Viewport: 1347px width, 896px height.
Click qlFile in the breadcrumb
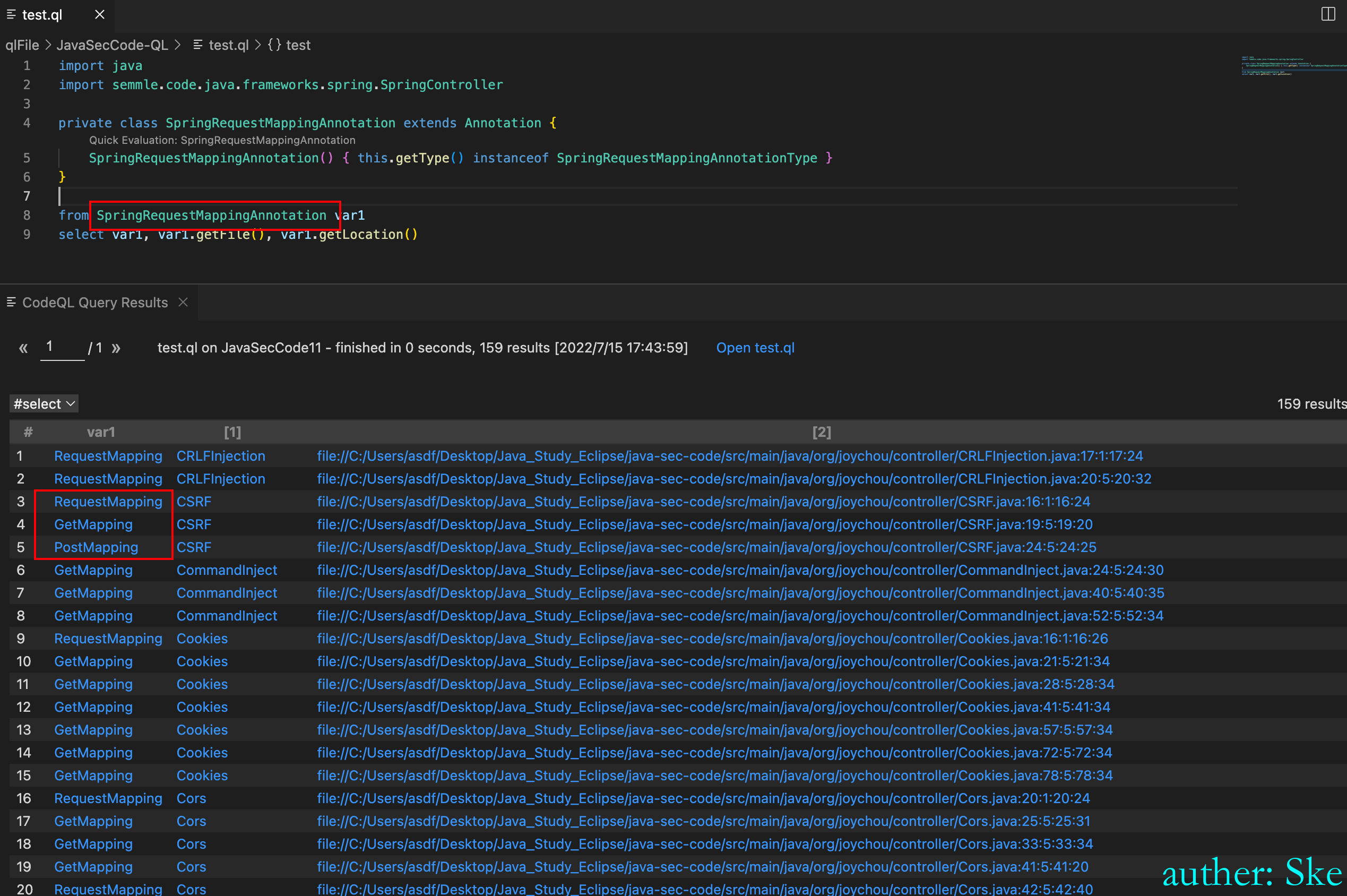click(22, 45)
